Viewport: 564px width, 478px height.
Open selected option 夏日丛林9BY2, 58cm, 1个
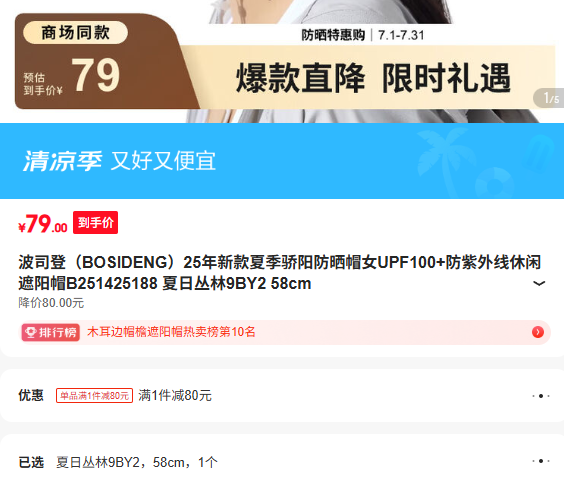tap(137, 462)
